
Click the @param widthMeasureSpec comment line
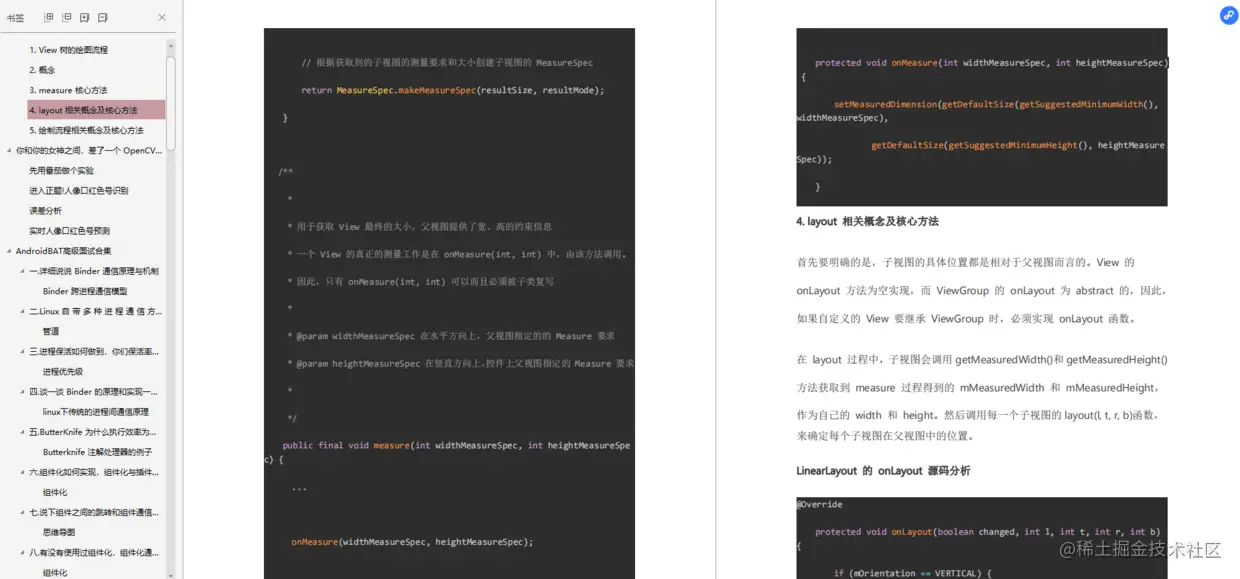point(451,336)
